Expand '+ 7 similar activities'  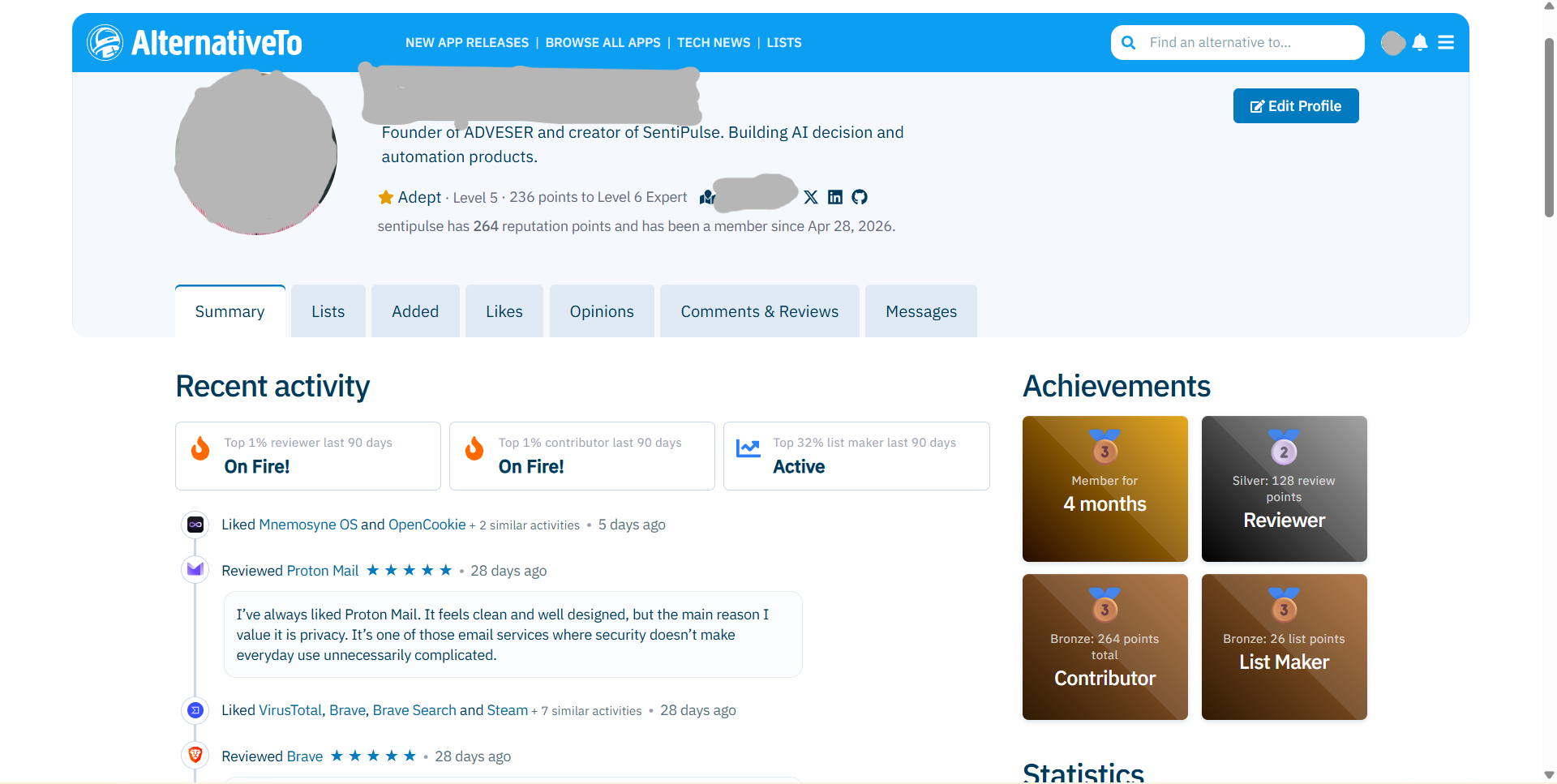click(586, 711)
